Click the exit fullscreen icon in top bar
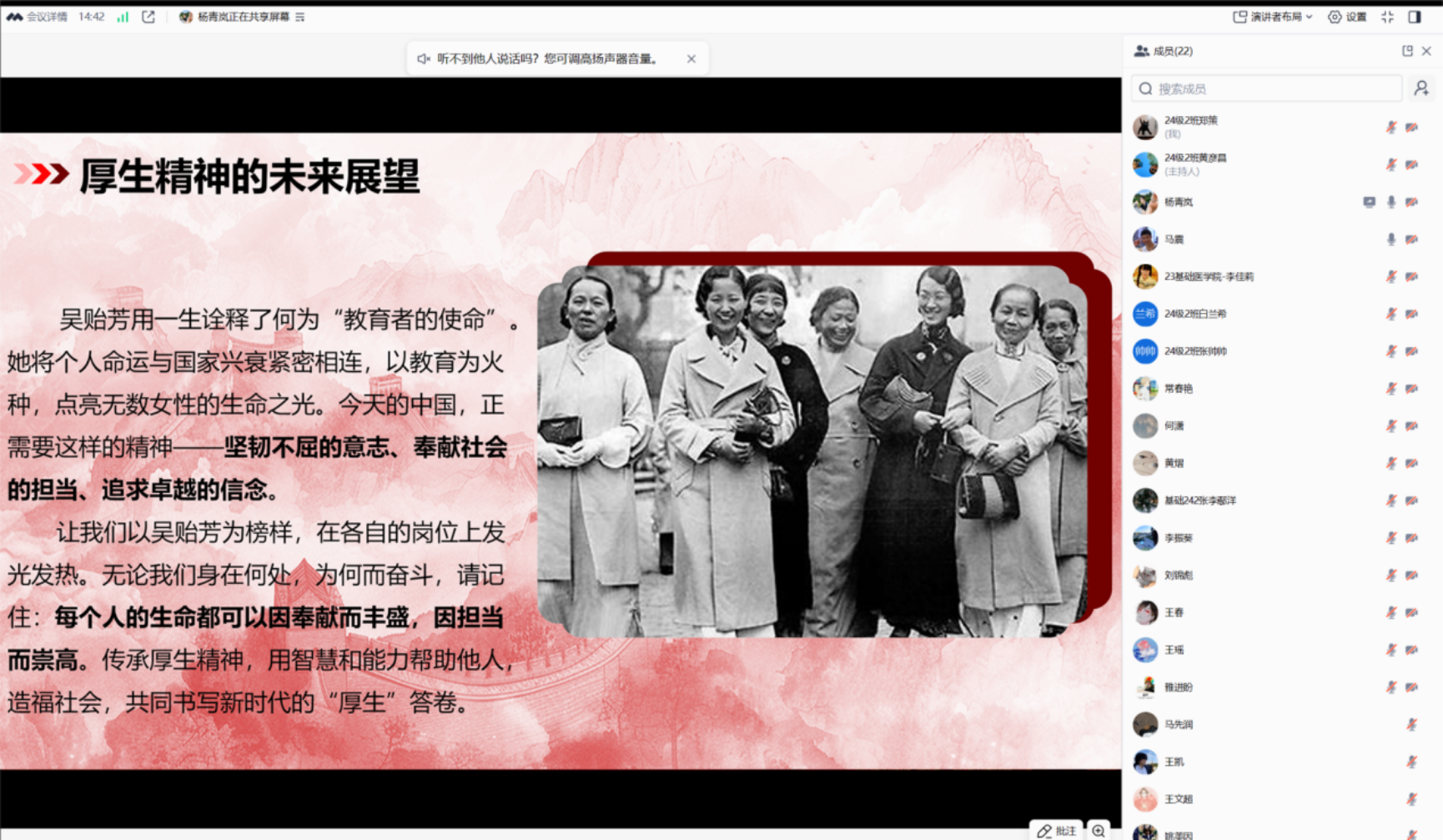 click(x=1387, y=17)
